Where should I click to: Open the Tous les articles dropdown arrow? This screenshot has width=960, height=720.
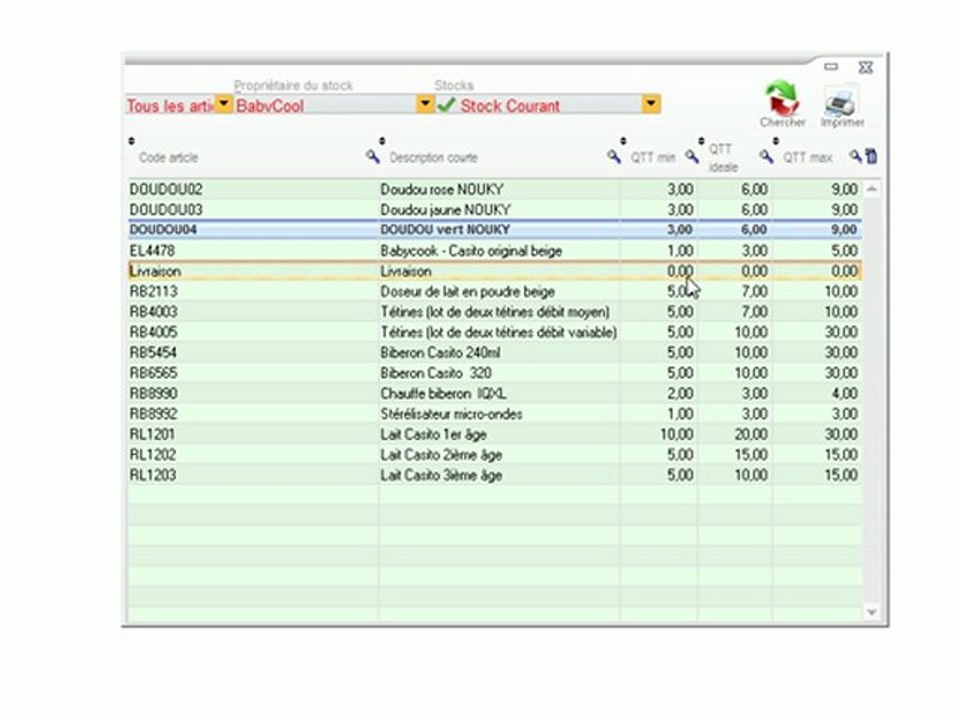pos(224,104)
